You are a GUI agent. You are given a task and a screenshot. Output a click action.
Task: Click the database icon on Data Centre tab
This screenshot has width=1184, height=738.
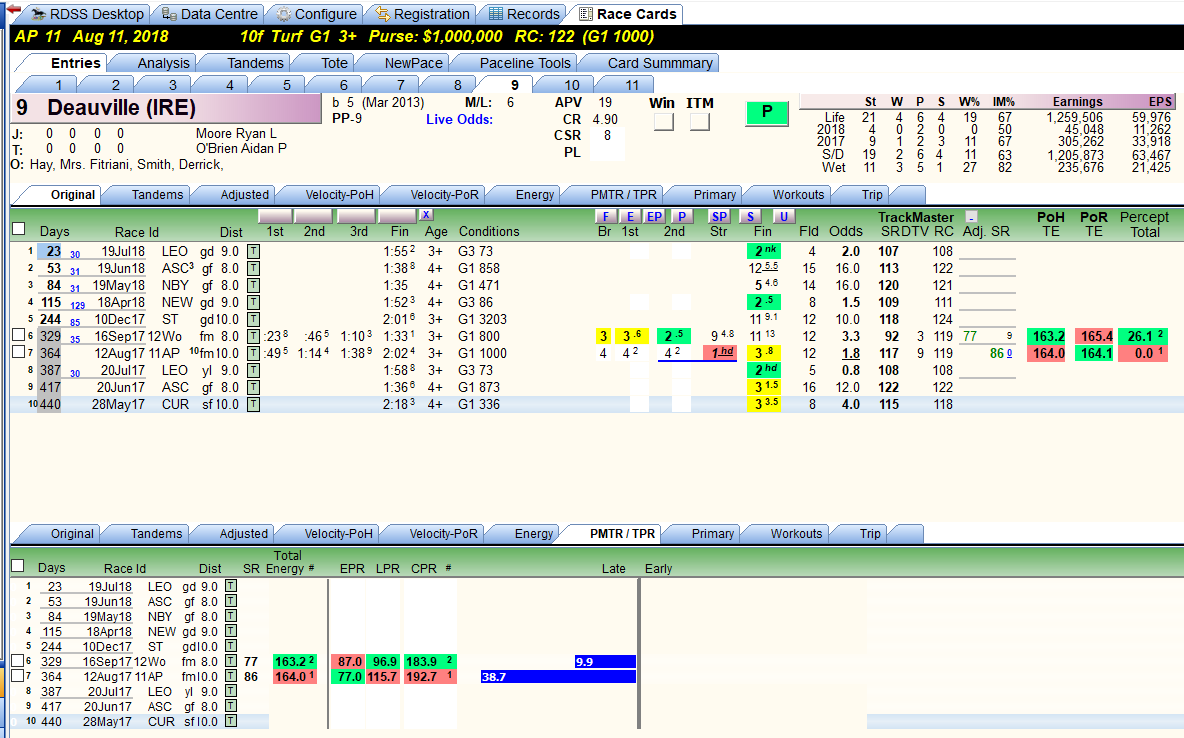pyautogui.click(x=169, y=14)
